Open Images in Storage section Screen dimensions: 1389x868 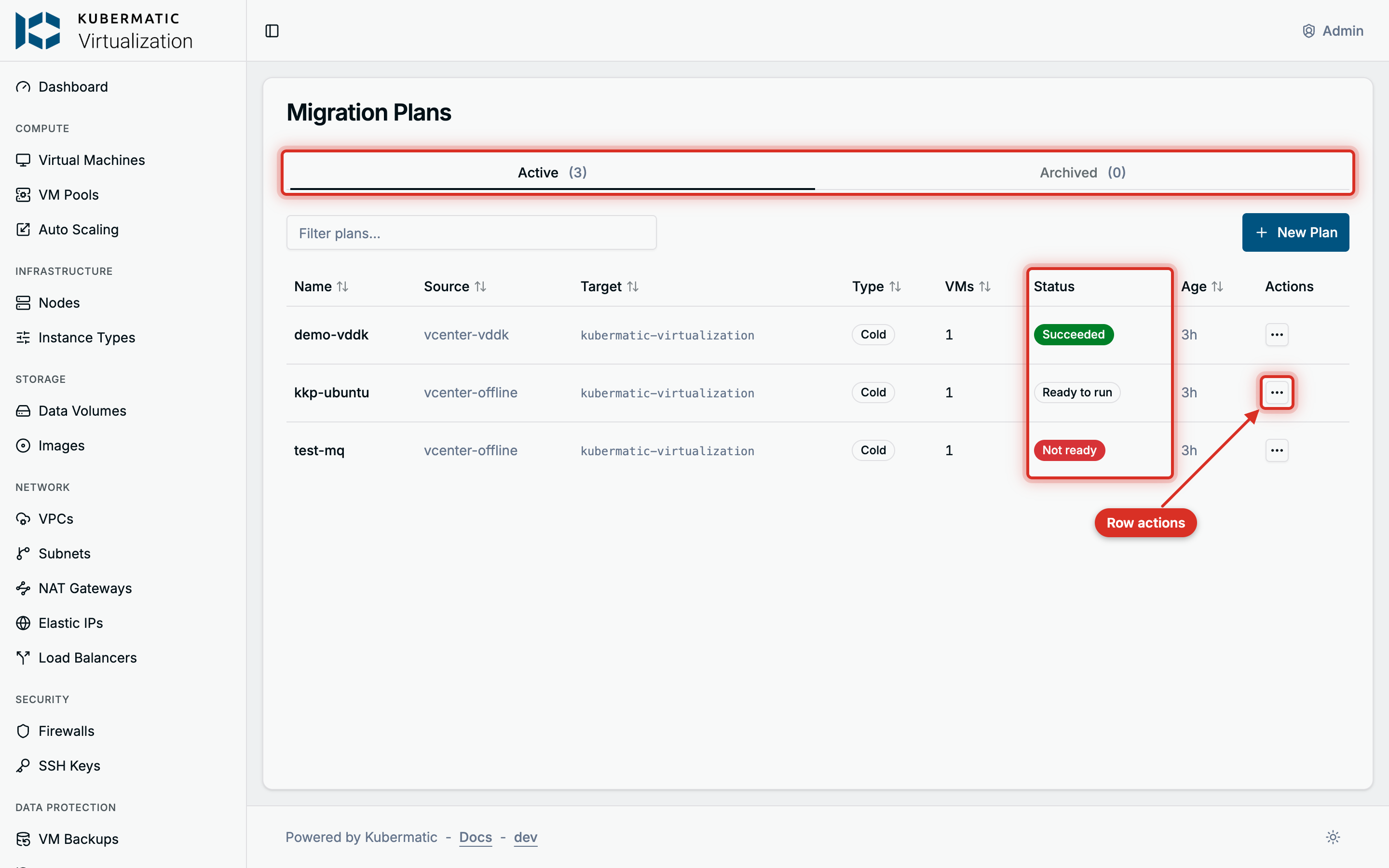(51, 446)
